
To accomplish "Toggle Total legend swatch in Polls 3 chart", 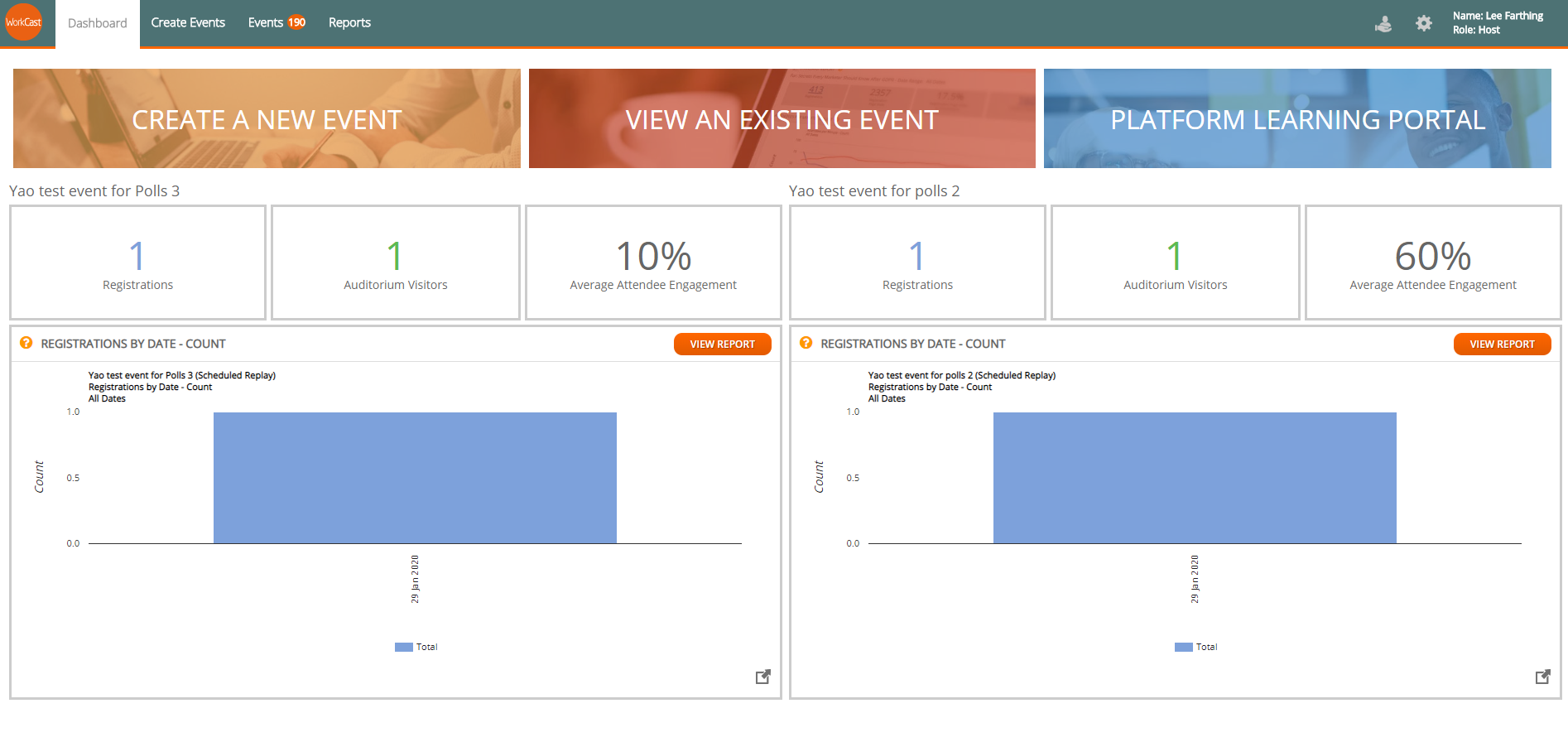I will click(404, 647).
